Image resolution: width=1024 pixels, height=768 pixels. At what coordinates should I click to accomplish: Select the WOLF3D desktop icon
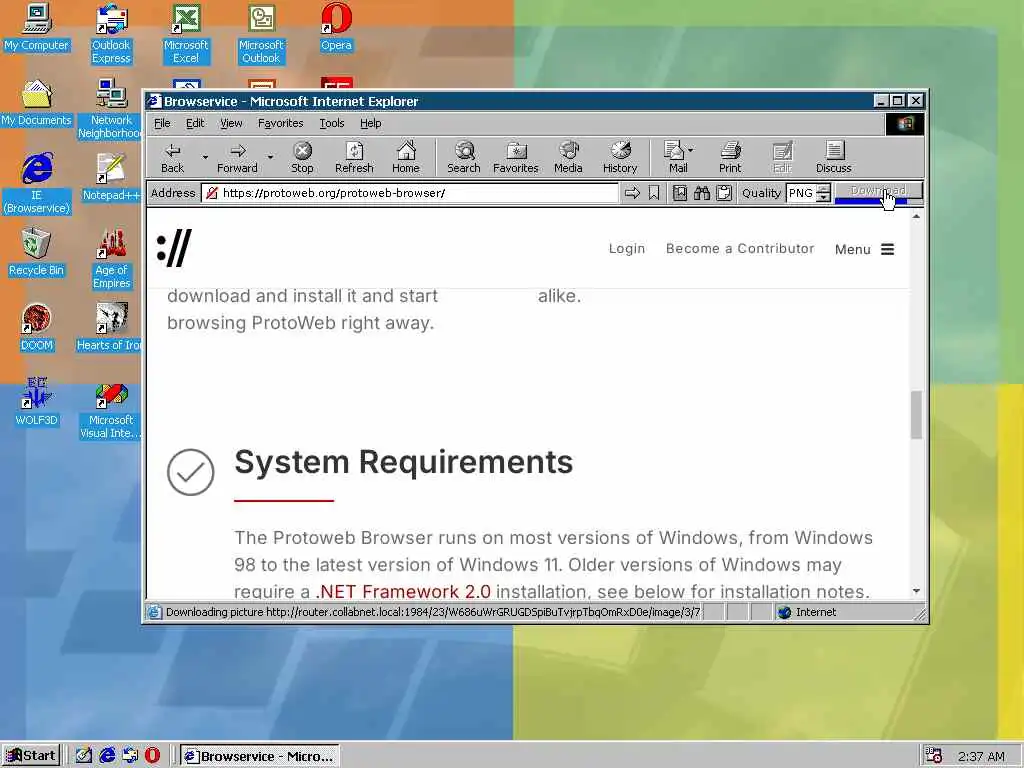(x=36, y=402)
